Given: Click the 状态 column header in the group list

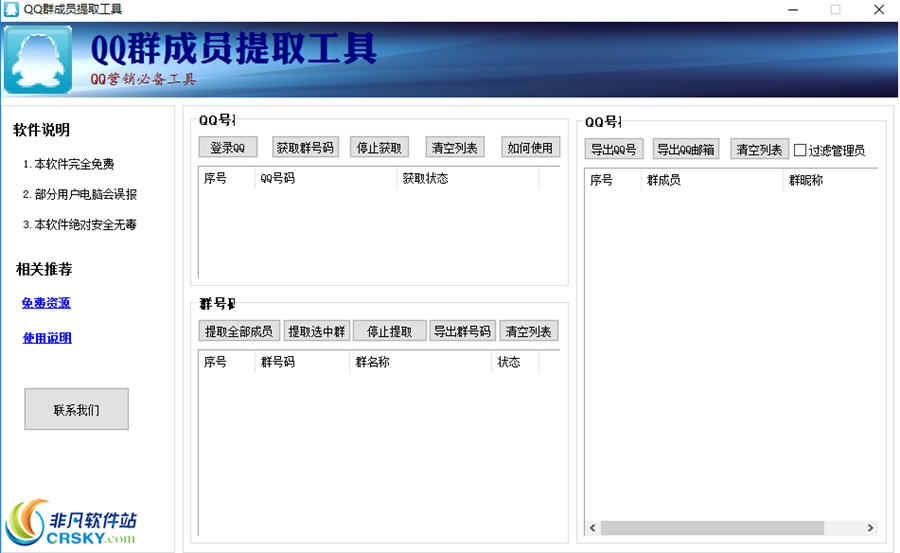Looking at the screenshot, I should coord(515,362).
